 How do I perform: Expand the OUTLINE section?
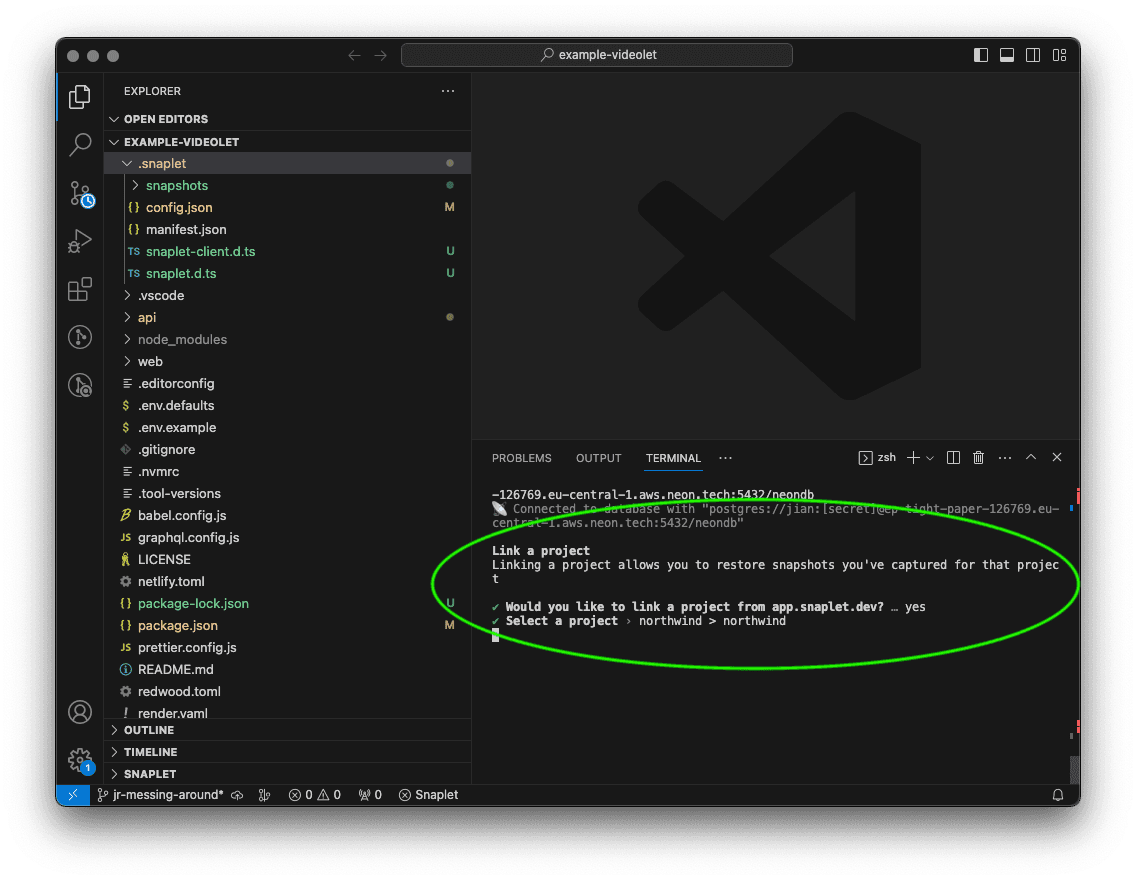tap(150, 730)
